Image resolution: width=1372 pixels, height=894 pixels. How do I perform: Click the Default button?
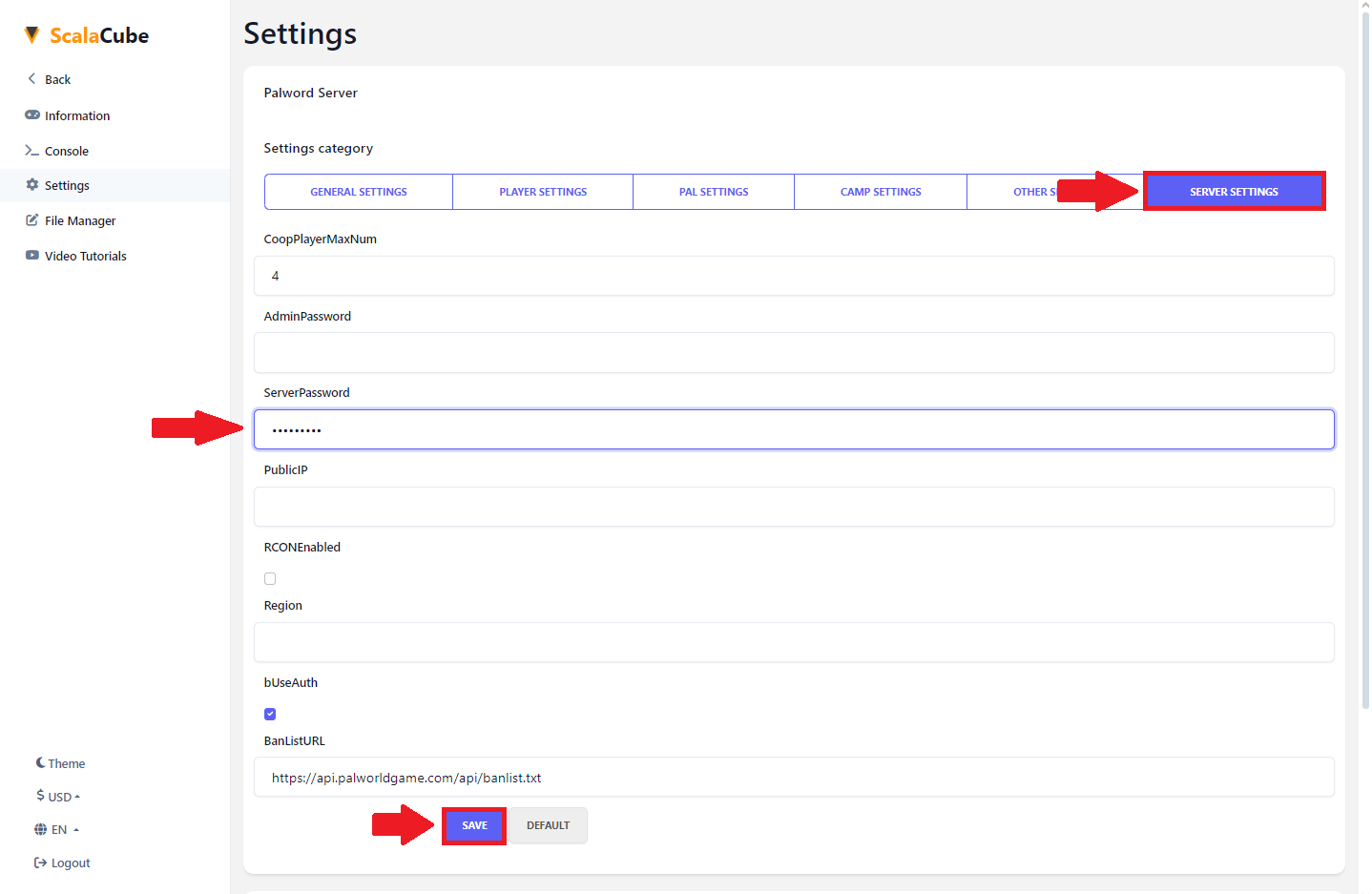(548, 825)
